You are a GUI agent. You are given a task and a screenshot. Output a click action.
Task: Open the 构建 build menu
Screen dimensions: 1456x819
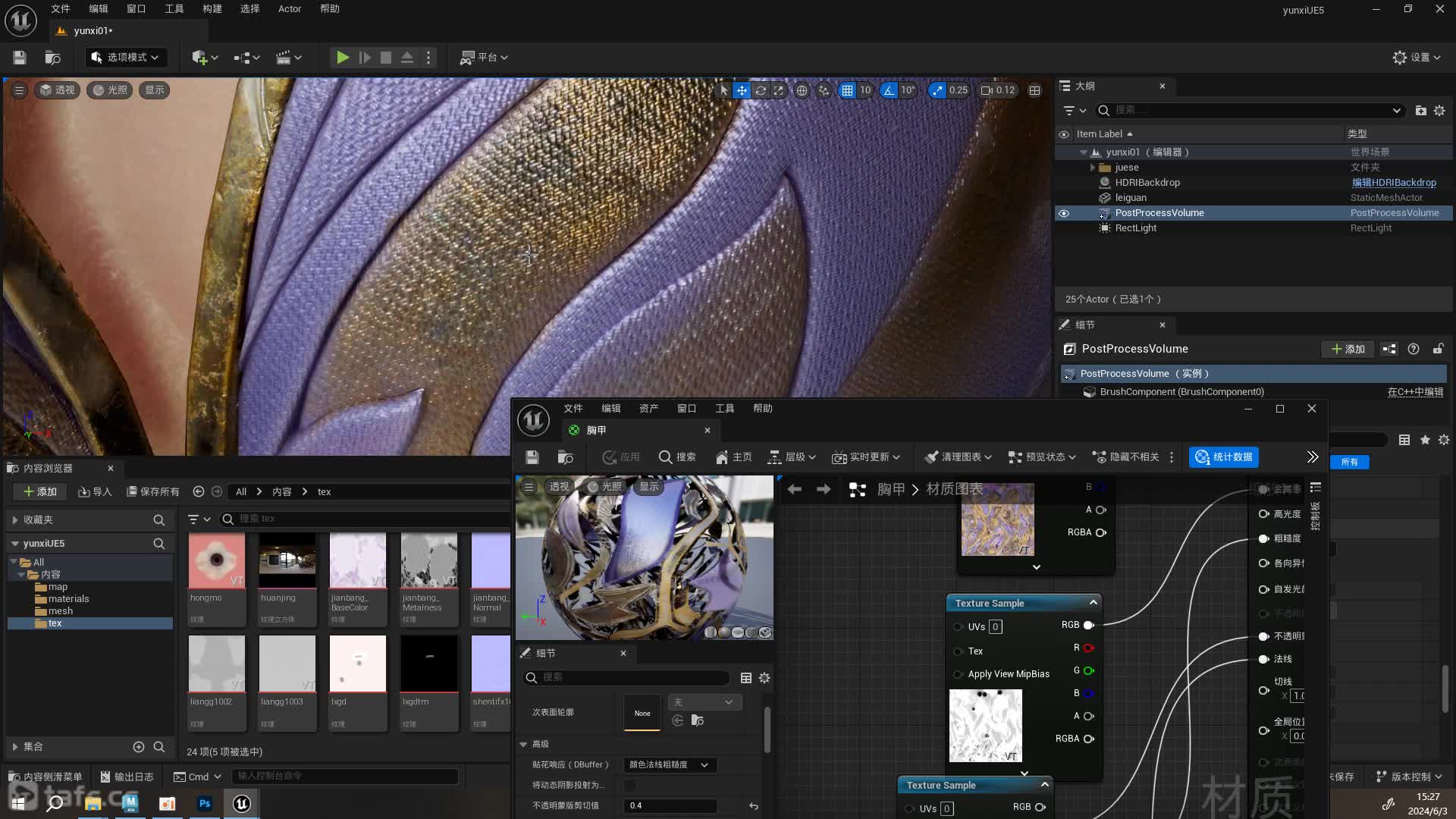pyautogui.click(x=212, y=9)
